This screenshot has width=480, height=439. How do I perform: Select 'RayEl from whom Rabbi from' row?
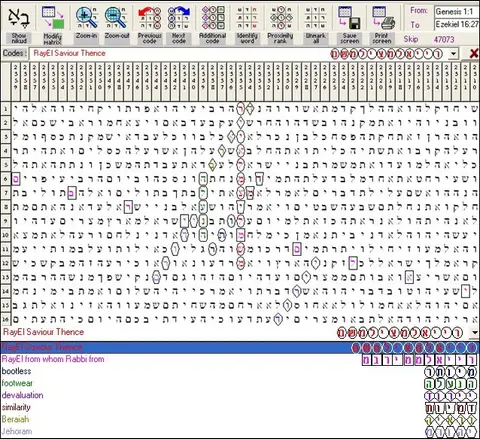pyautogui.click(x=240, y=359)
